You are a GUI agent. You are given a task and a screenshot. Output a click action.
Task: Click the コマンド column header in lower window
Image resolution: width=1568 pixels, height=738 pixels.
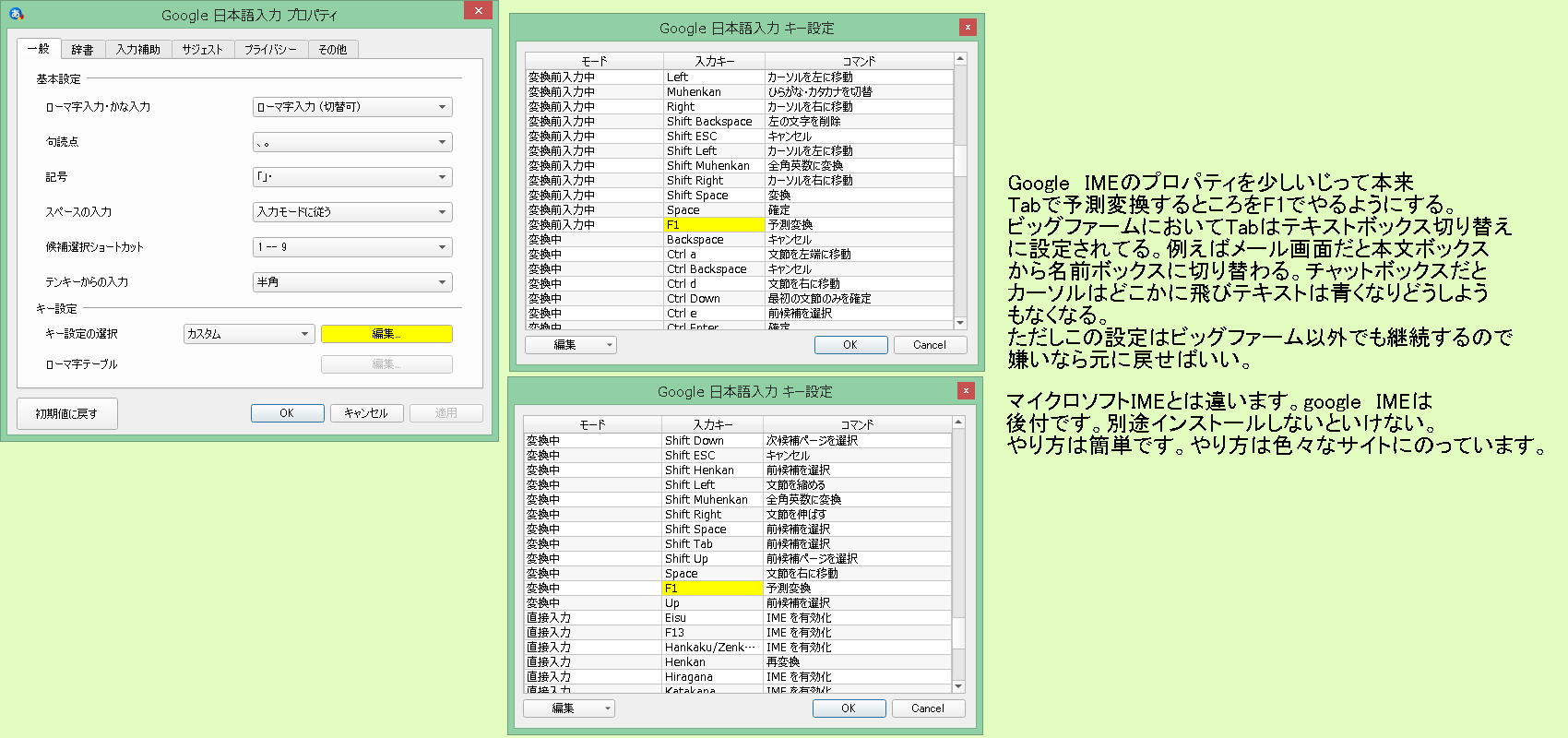pyautogui.click(x=857, y=424)
